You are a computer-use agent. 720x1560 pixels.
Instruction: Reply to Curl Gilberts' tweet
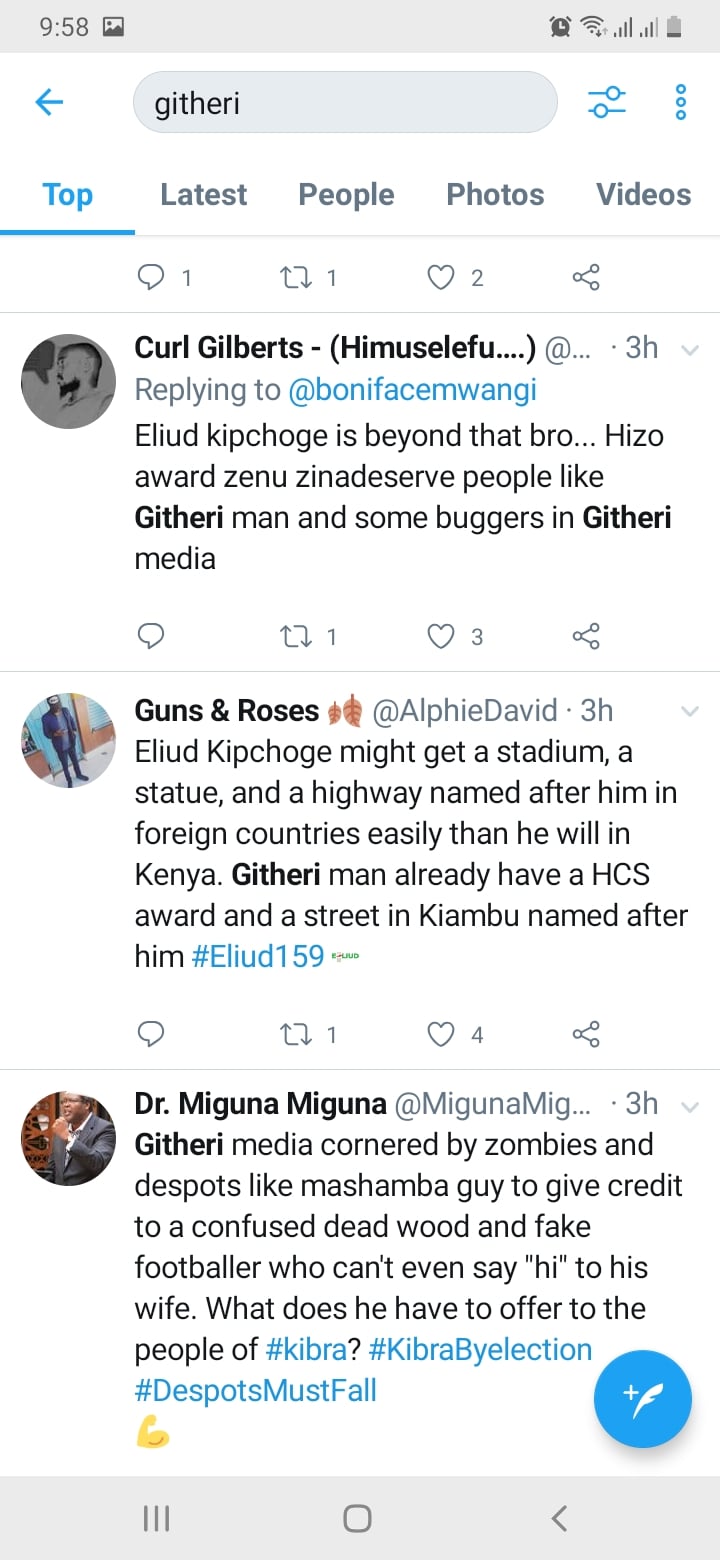point(150,636)
